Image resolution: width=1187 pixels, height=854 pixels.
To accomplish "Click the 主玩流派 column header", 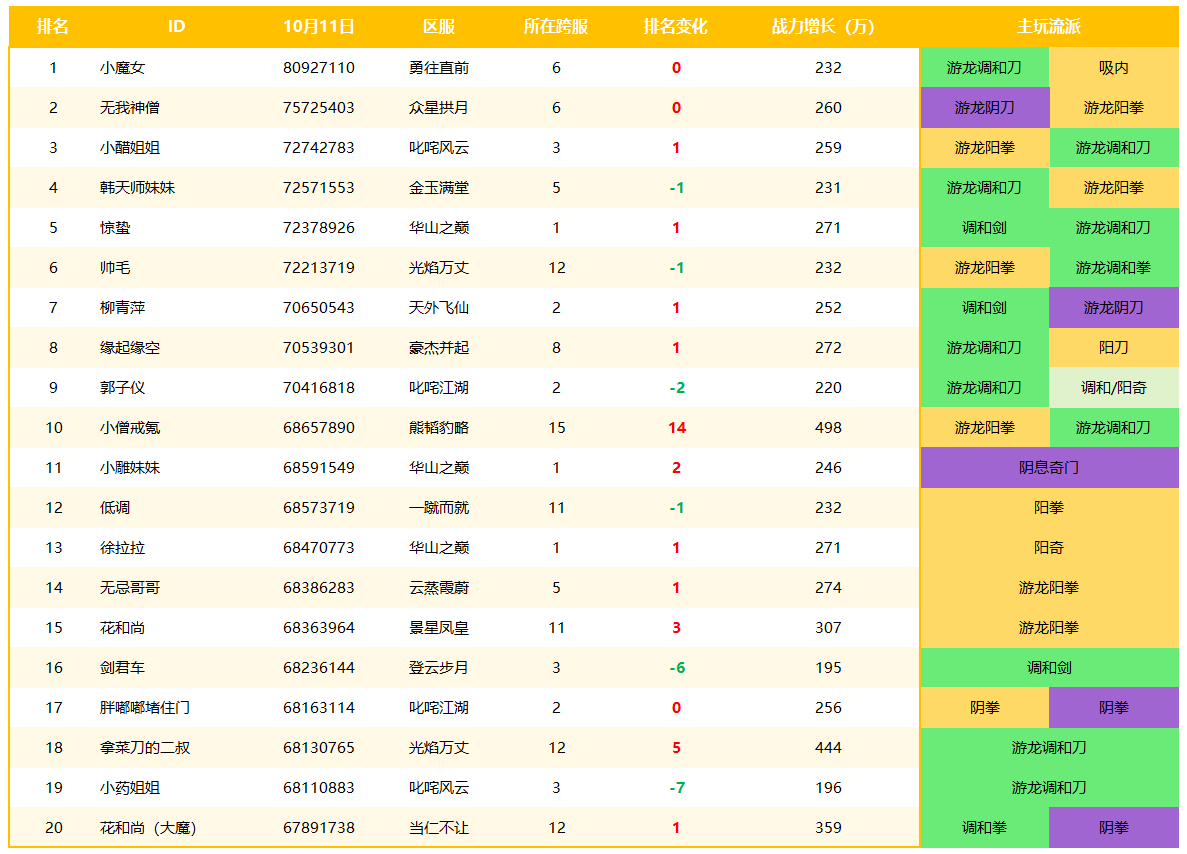I will coord(1049,27).
